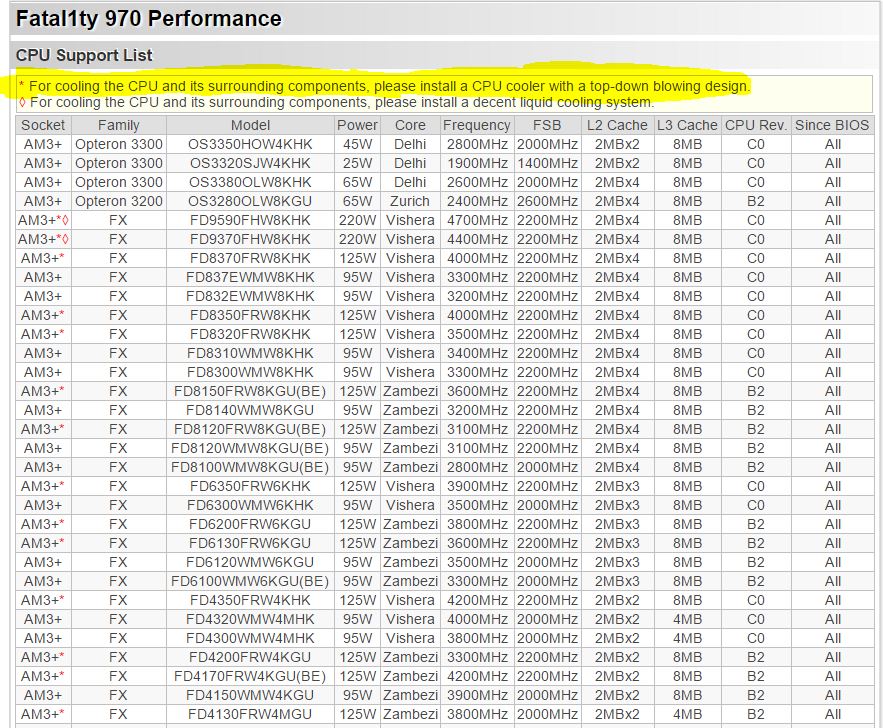The width and height of the screenshot is (883, 728).
Task: Click the Power column header
Action: pos(357,125)
